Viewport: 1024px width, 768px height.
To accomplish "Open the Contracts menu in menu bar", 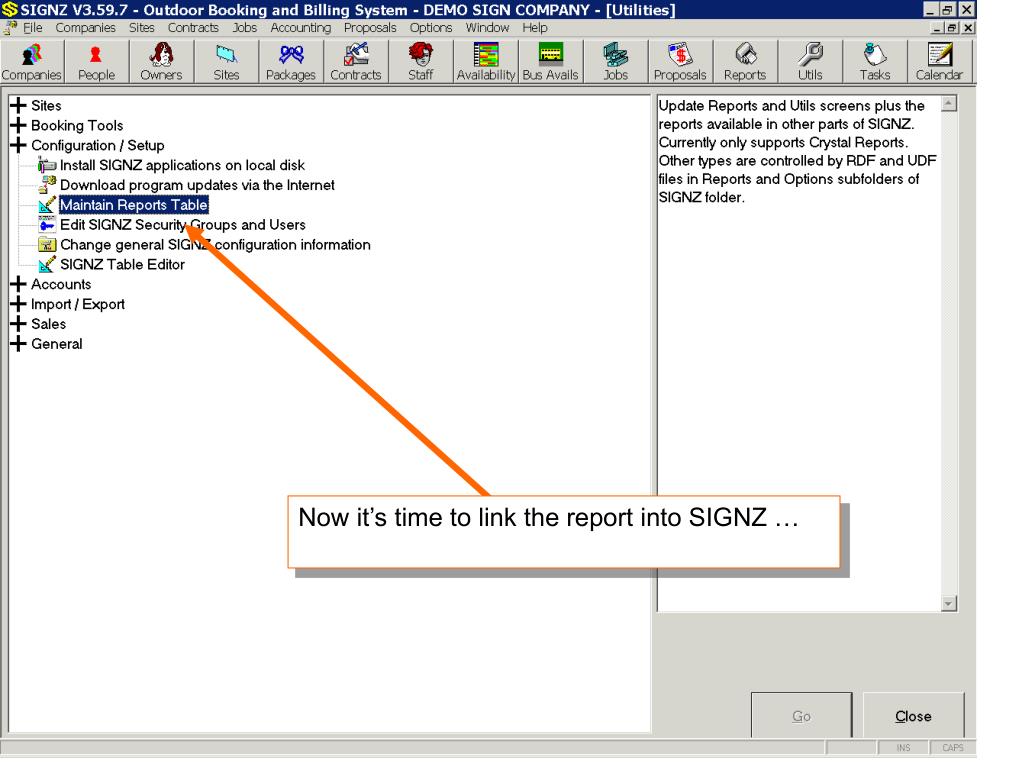I will point(193,27).
